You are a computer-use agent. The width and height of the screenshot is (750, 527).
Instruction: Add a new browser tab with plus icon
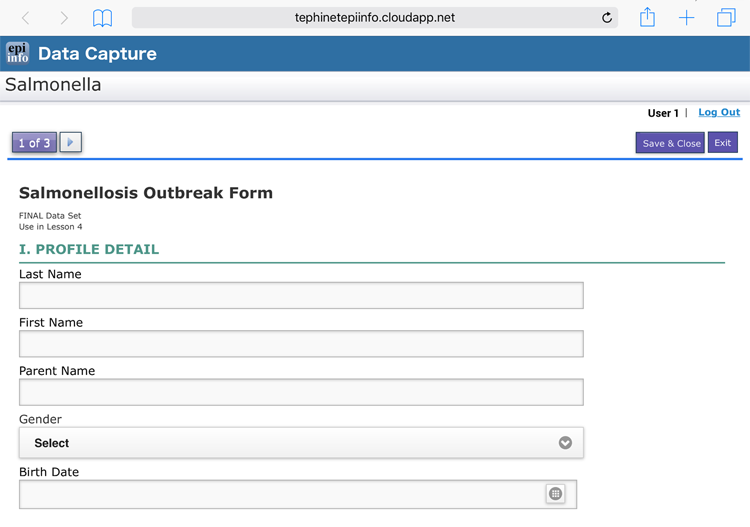coord(686,18)
